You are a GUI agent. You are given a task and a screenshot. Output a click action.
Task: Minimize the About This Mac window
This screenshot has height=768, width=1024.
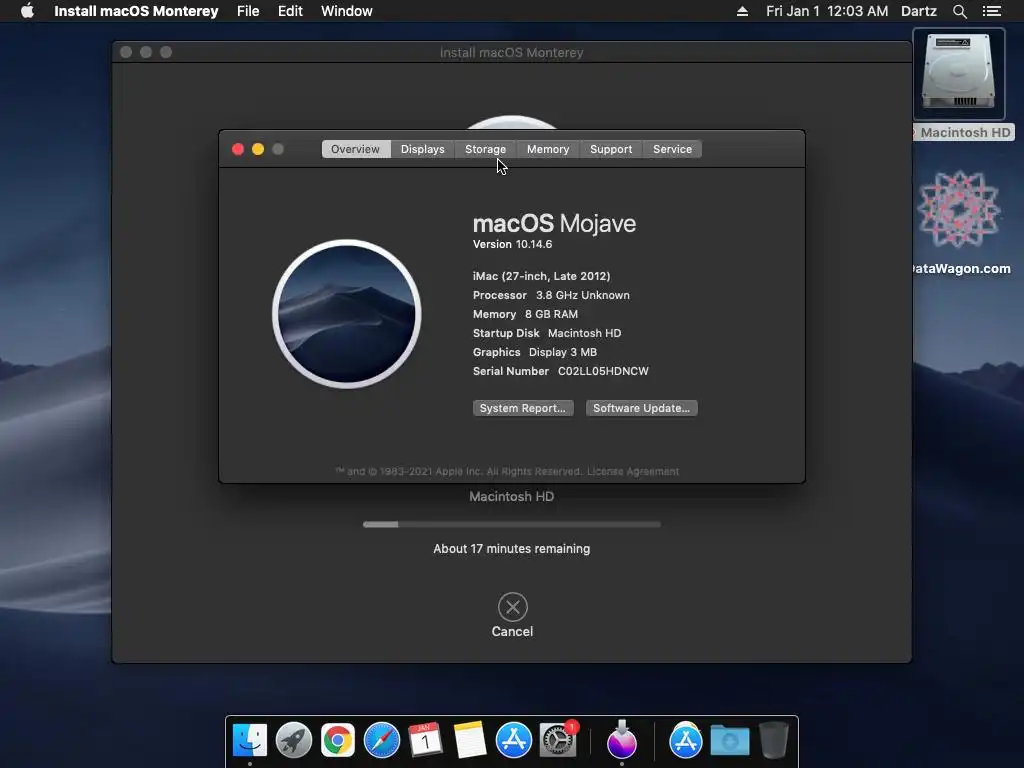(x=258, y=149)
